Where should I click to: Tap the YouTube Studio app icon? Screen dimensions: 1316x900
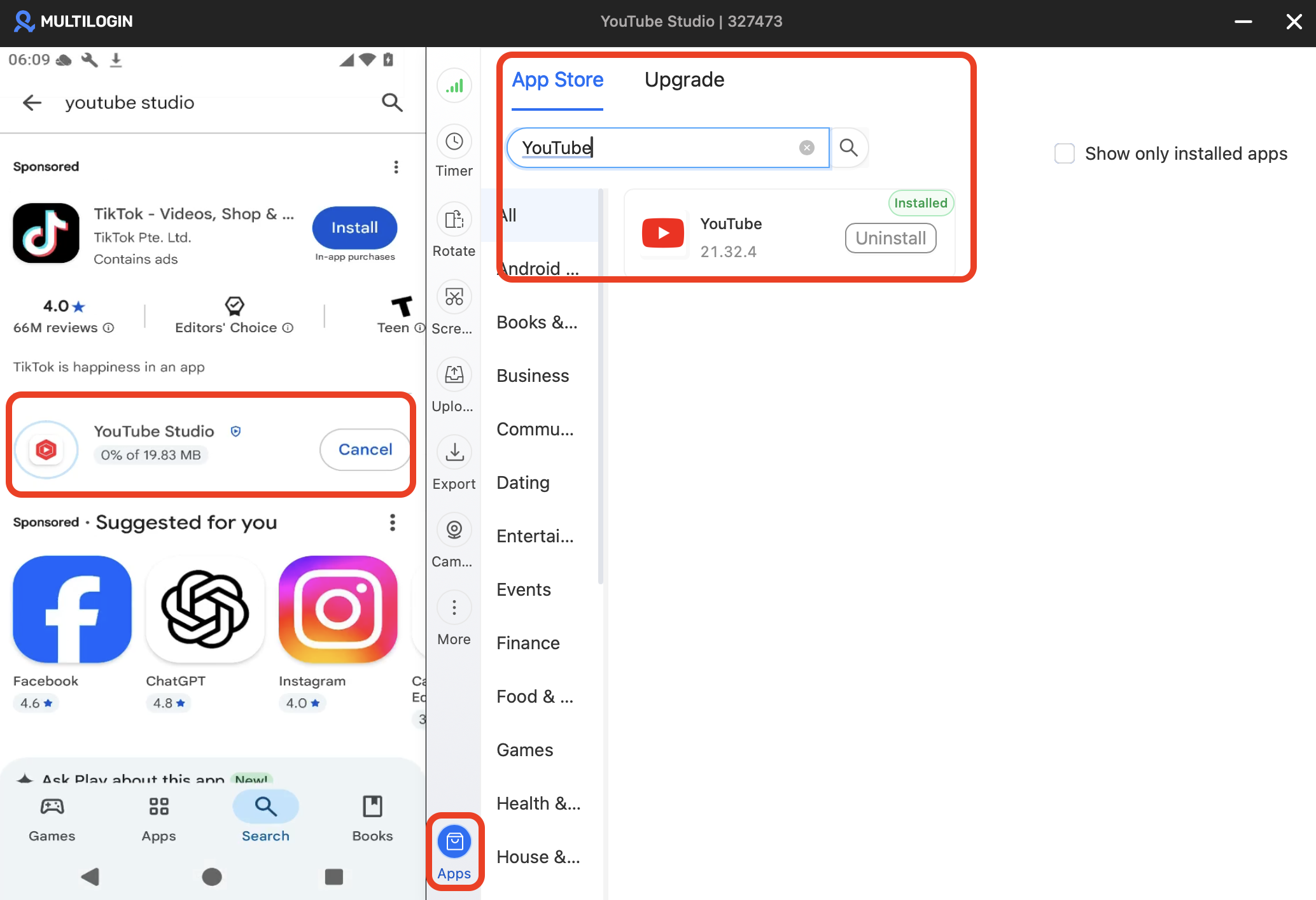click(x=46, y=449)
